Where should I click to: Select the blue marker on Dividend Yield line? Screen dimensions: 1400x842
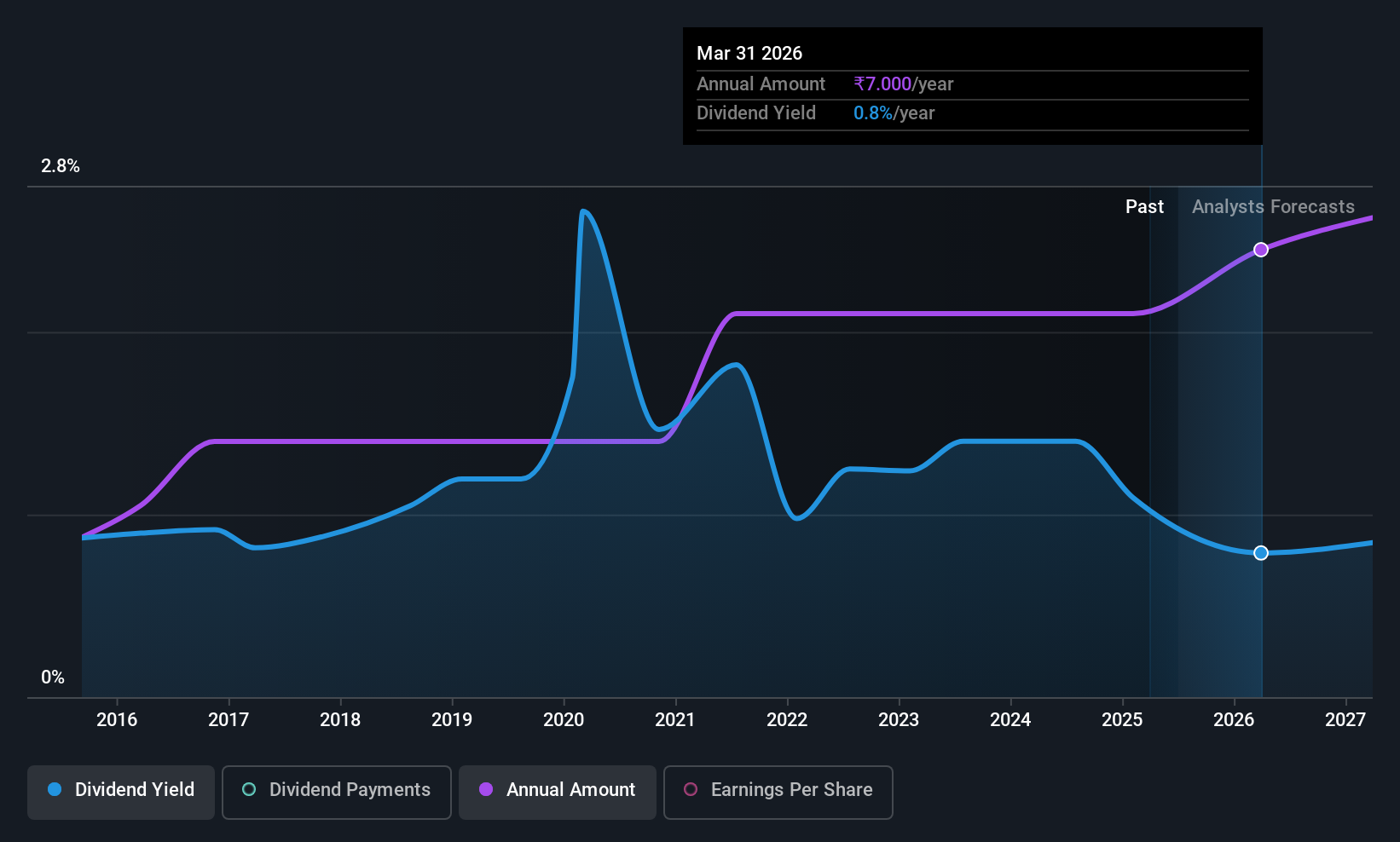point(1261,553)
